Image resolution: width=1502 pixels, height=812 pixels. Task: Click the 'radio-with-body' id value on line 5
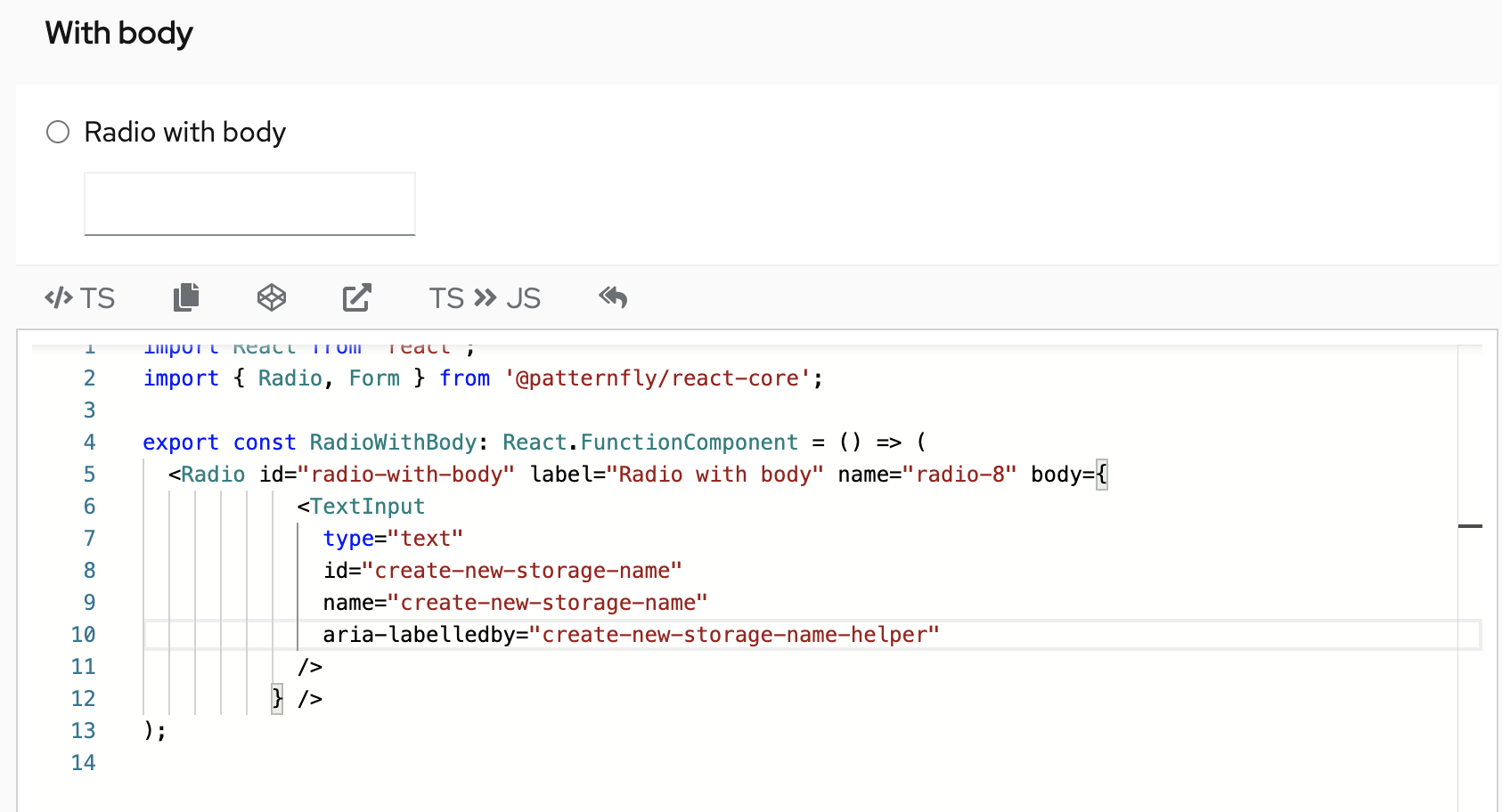[406, 475]
